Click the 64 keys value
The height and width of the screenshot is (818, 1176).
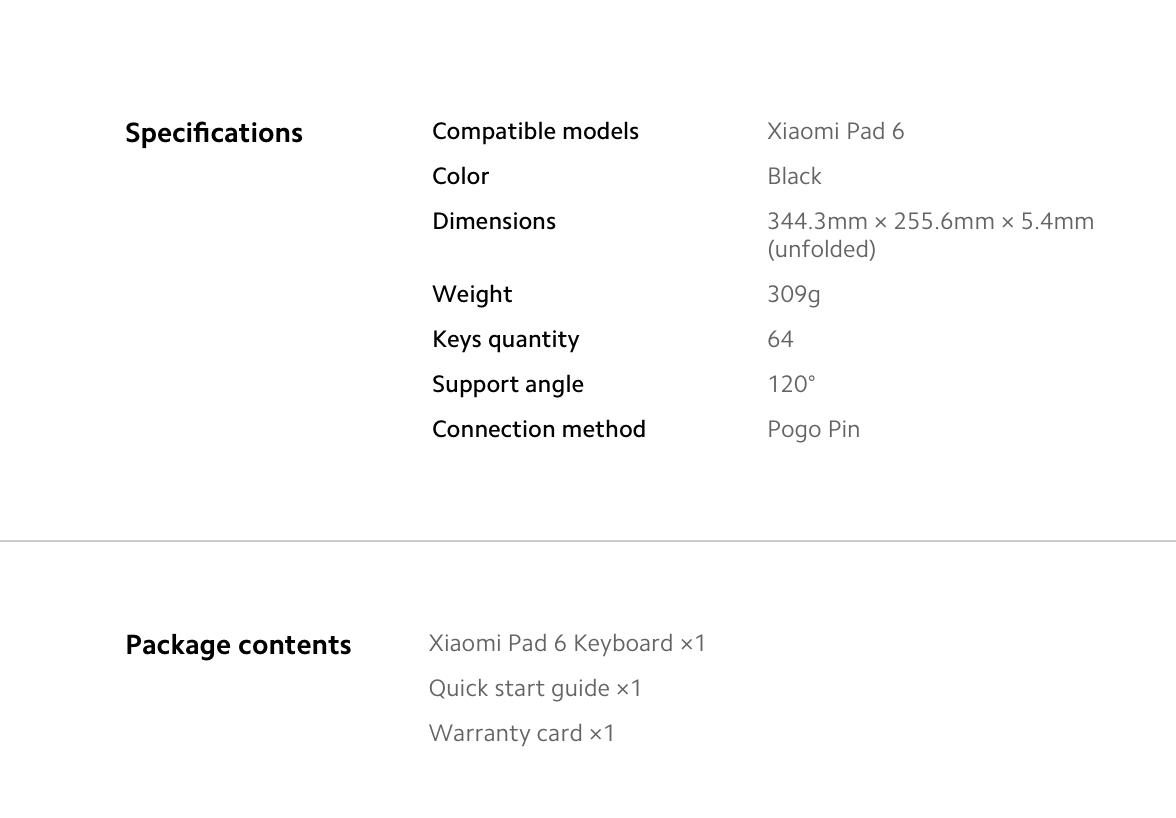pyautogui.click(x=780, y=339)
